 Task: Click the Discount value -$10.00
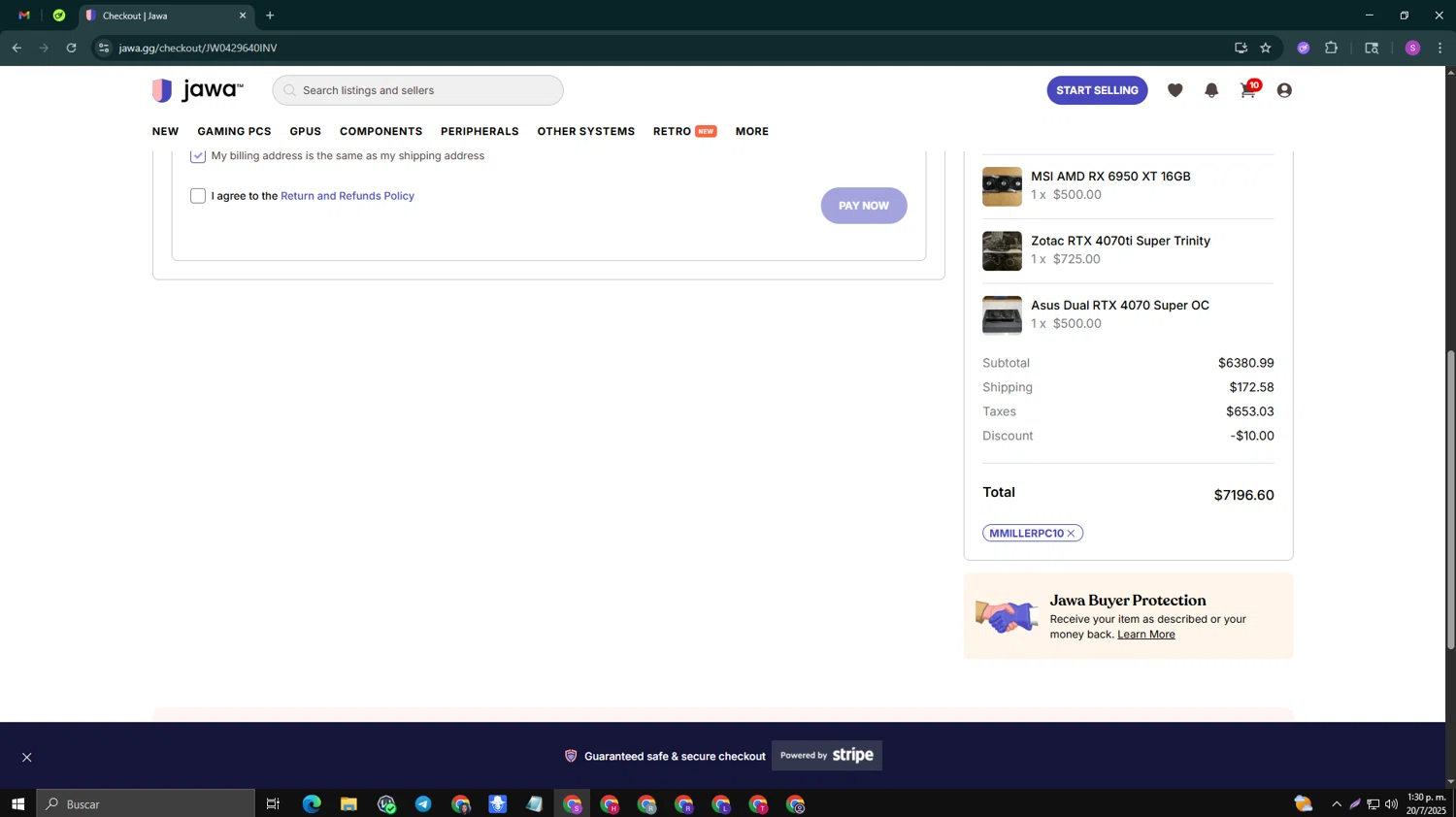[x=1252, y=436]
